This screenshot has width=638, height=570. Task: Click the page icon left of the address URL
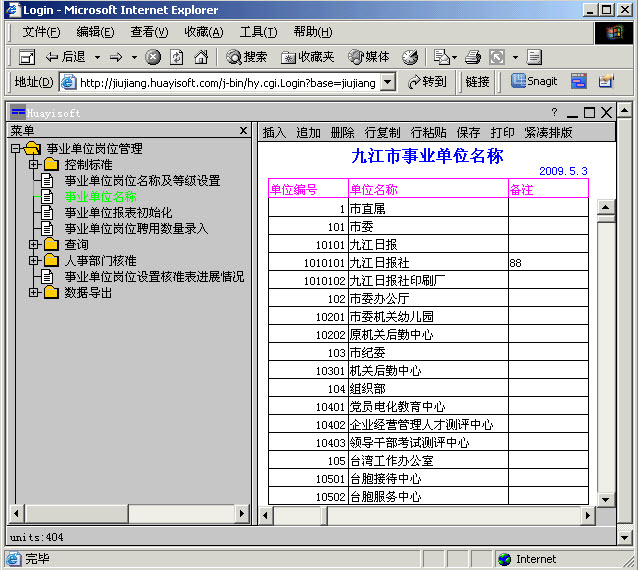pyautogui.click(x=69, y=83)
